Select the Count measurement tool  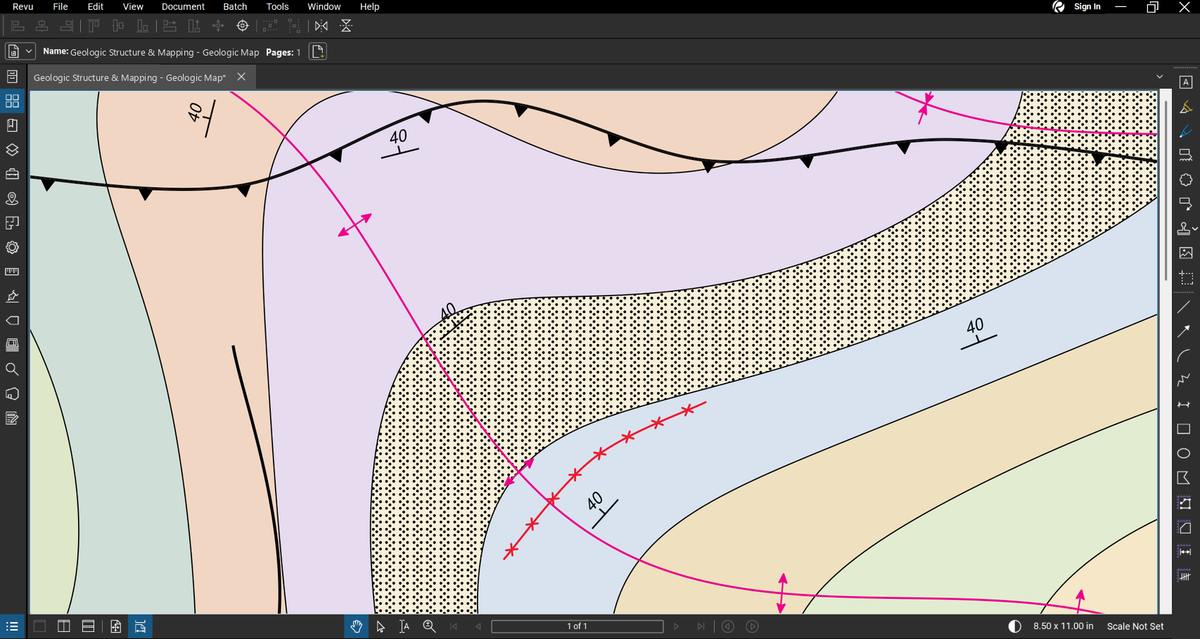[x=1185, y=576]
